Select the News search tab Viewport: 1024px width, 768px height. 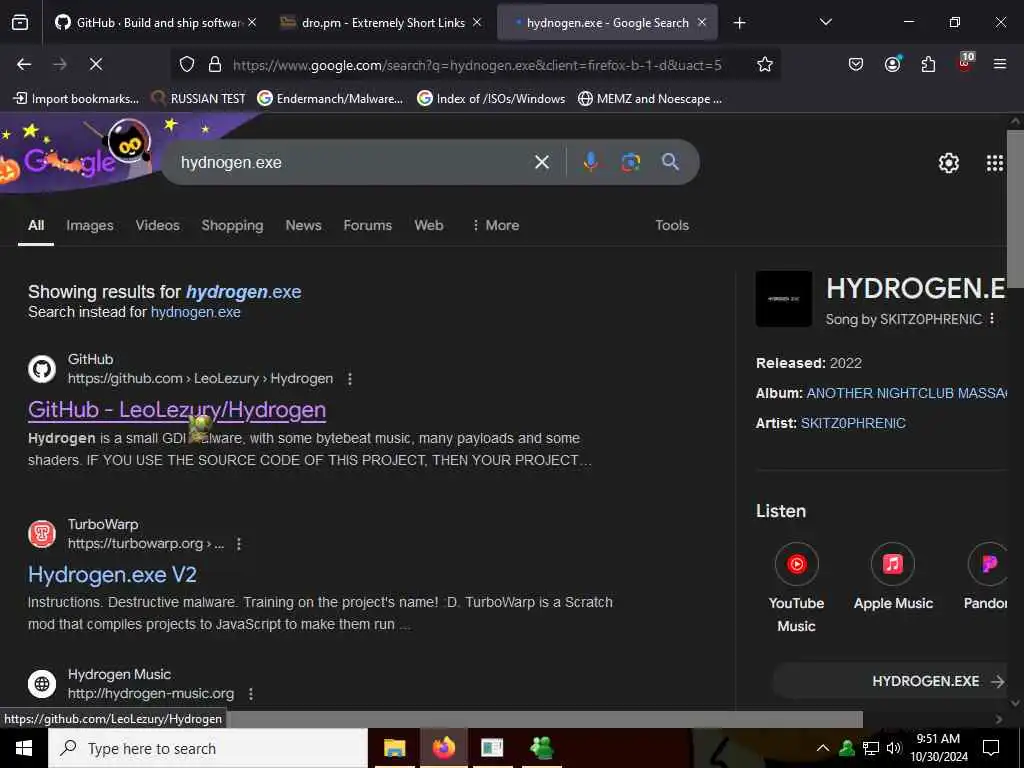pyautogui.click(x=303, y=225)
